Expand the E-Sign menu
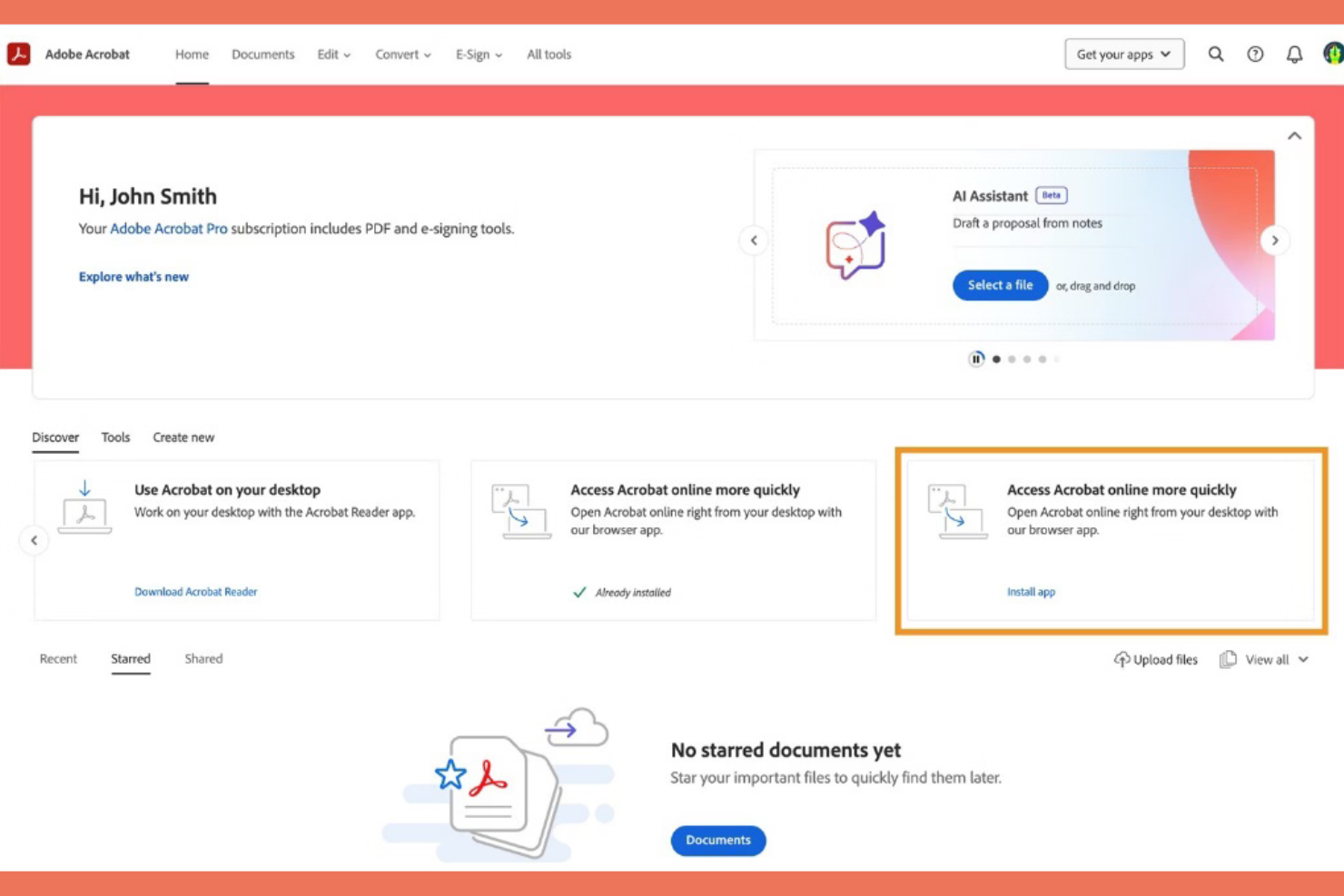1344x896 pixels. point(479,54)
